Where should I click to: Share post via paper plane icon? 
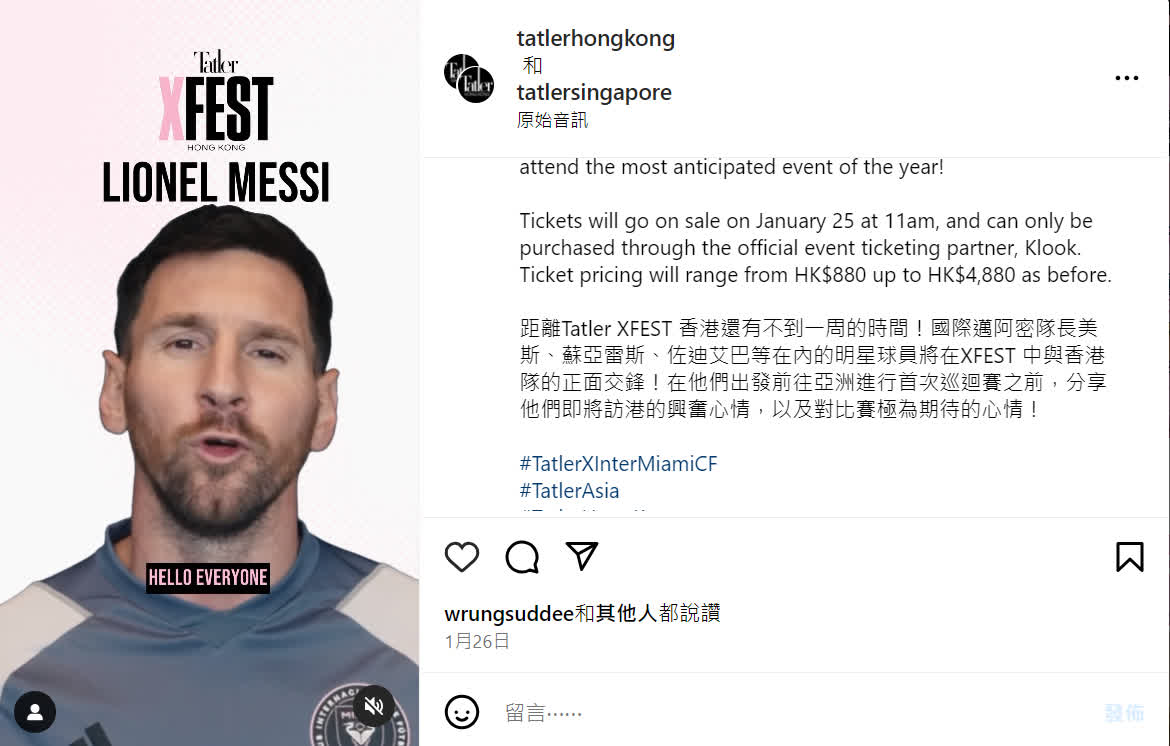582,557
